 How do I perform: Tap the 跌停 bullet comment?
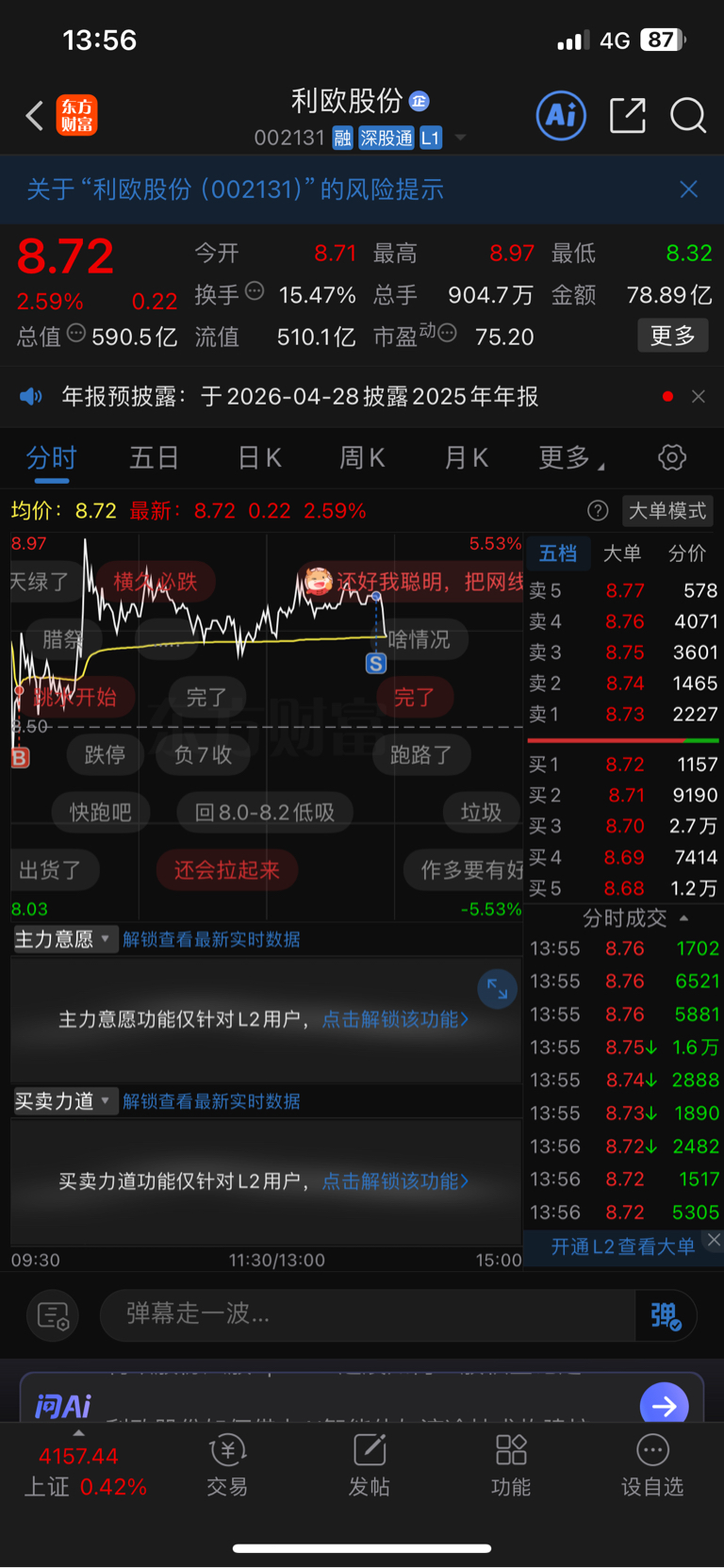coord(105,754)
